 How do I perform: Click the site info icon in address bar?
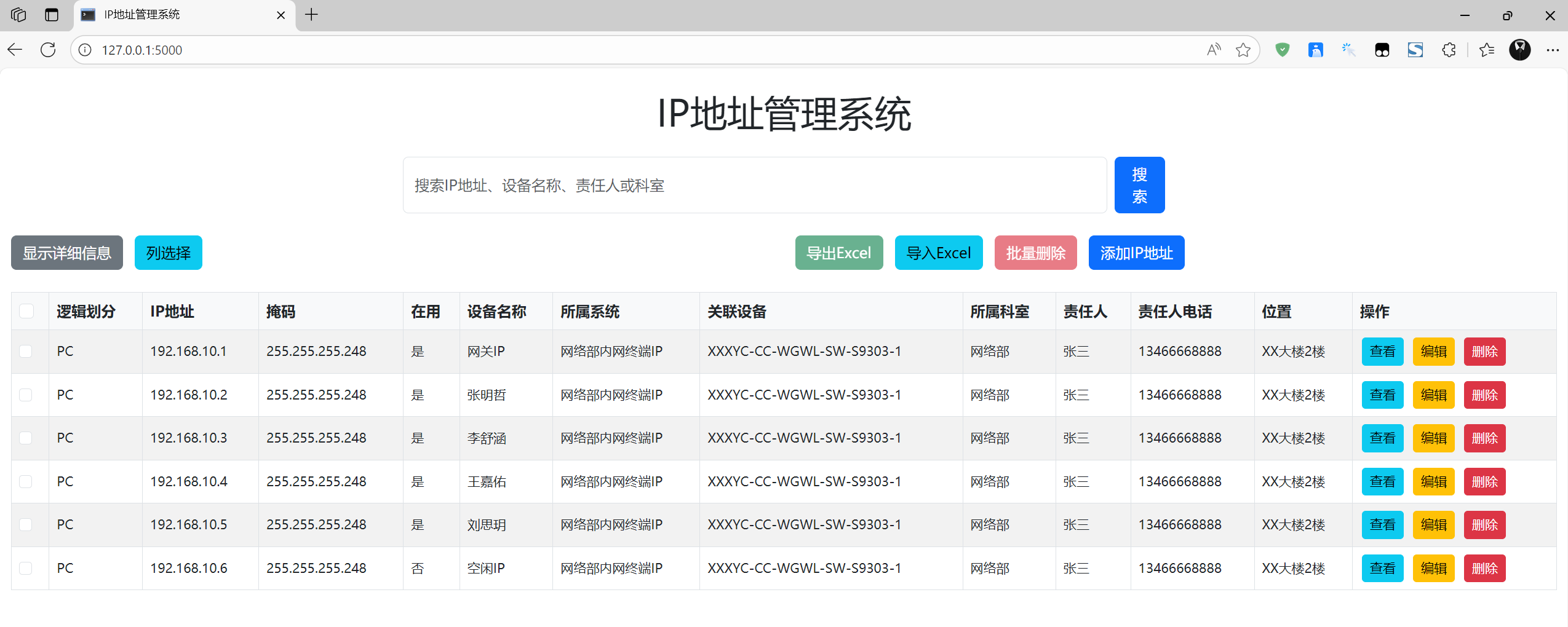pos(84,50)
